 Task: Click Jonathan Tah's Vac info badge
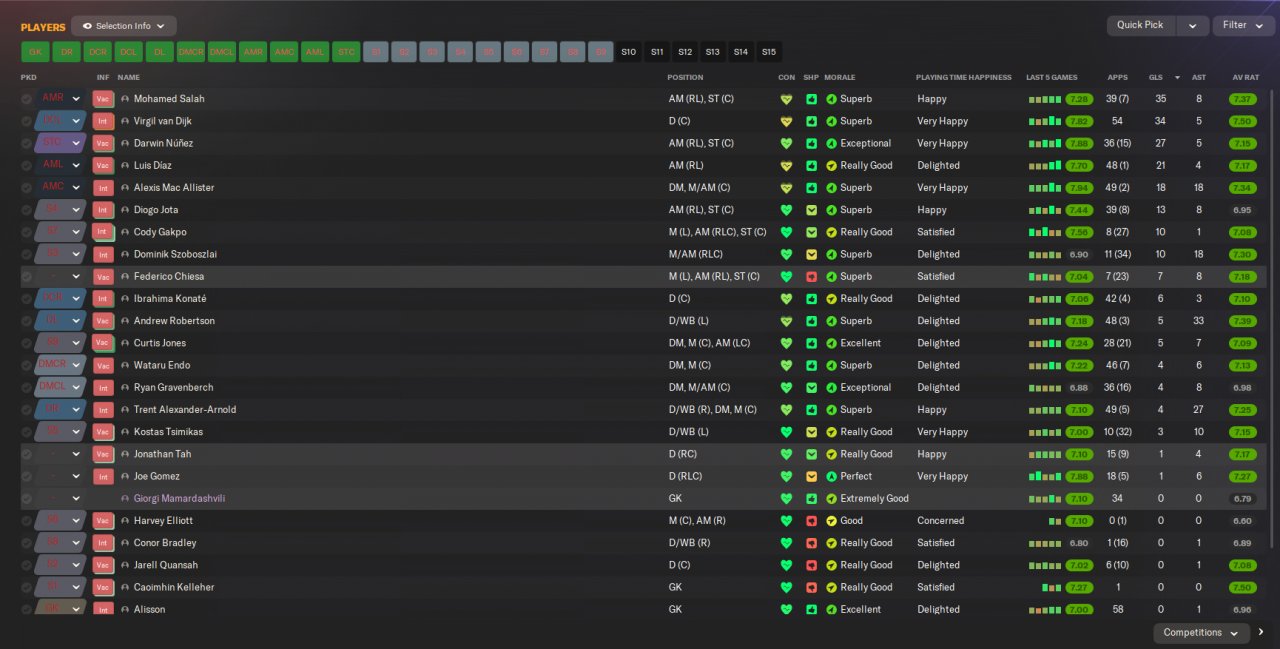click(103, 454)
